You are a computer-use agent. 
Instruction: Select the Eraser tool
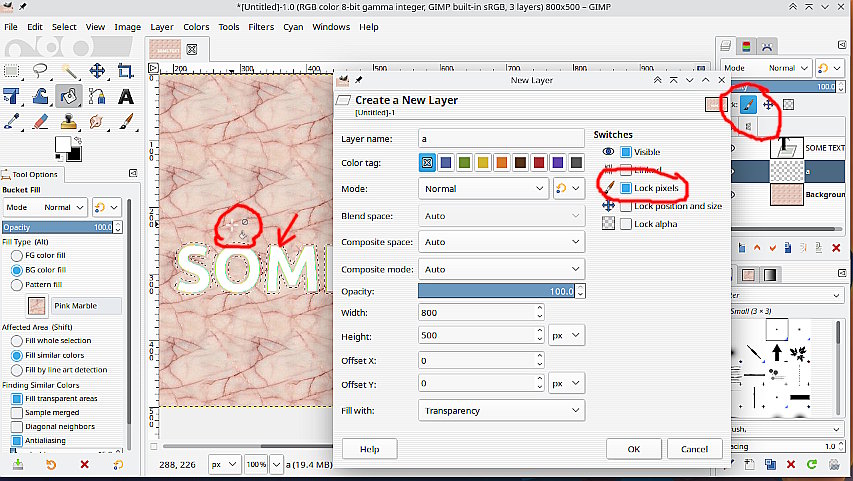pyautogui.click(x=40, y=121)
